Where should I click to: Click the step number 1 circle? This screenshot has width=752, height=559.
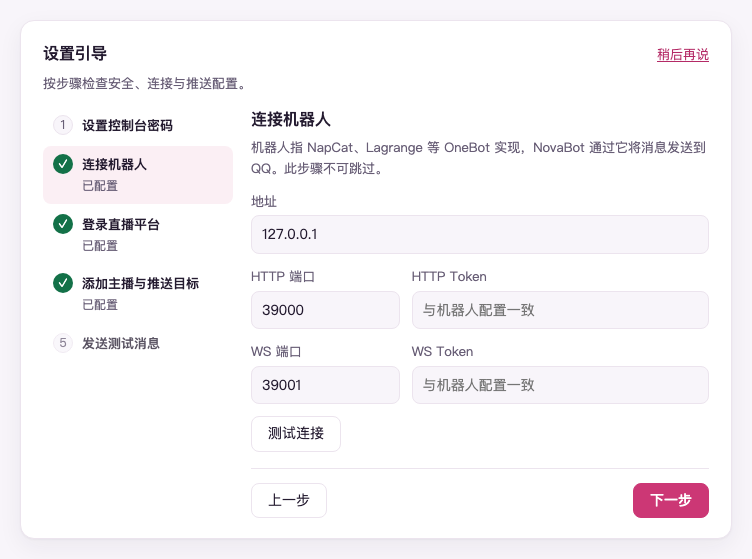point(63,125)
